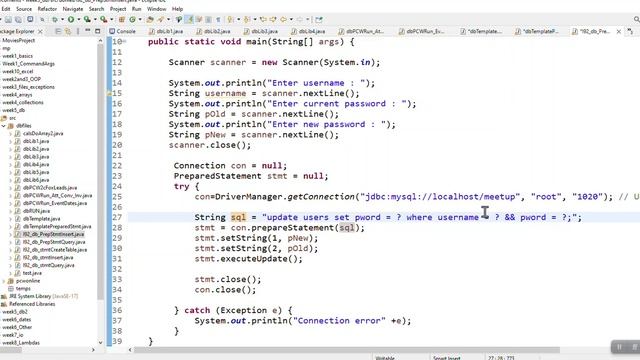Click the Run External Tools toolbar icon
The height and width of the screenshot is (360, 640).
pyautogui.click(x=103, y=19)
